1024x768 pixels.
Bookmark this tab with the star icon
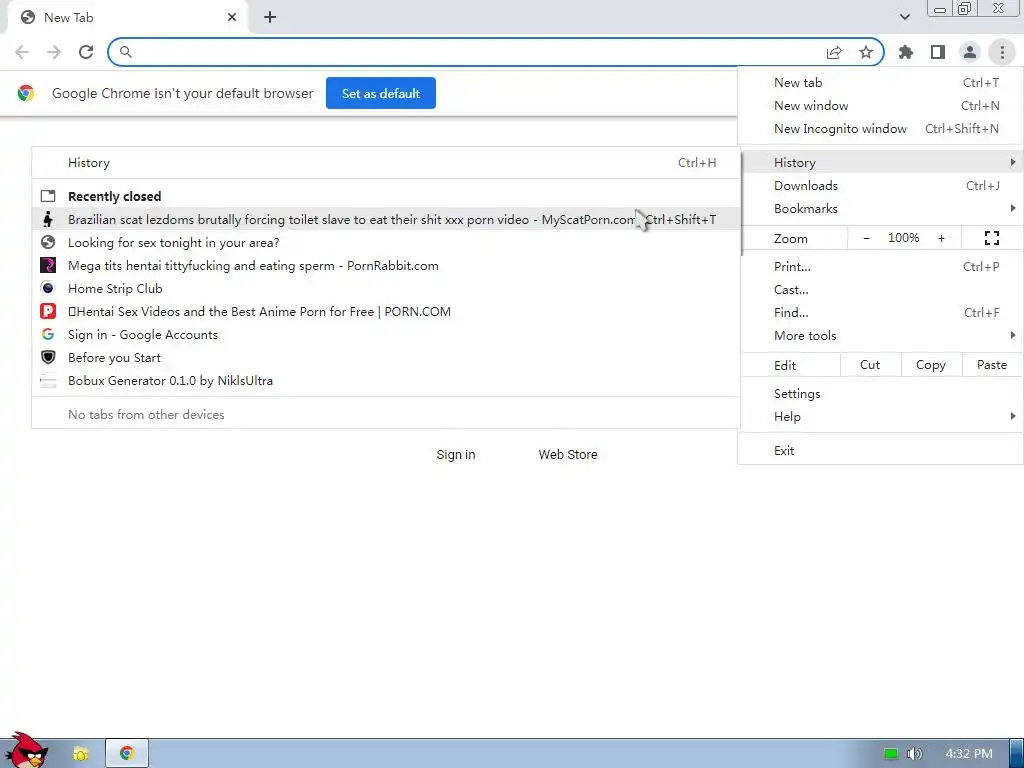(x=866, y=52)
